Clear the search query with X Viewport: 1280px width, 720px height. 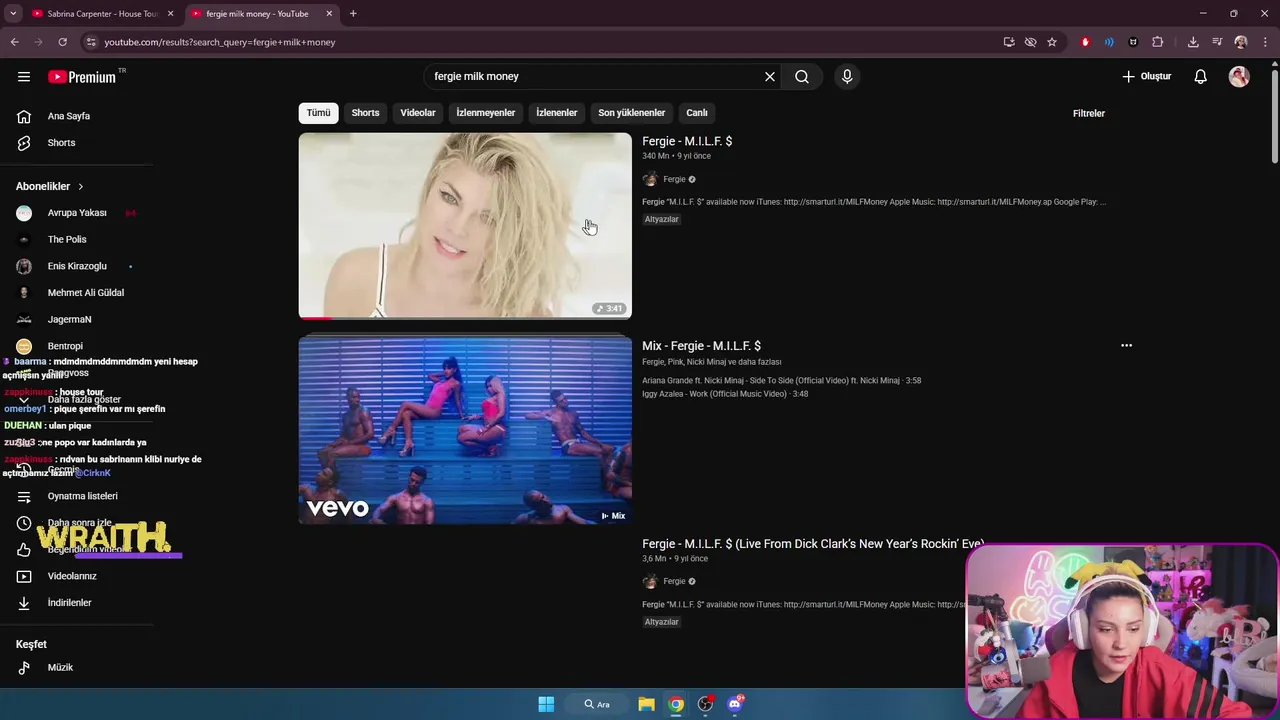(x=770, y=76)
